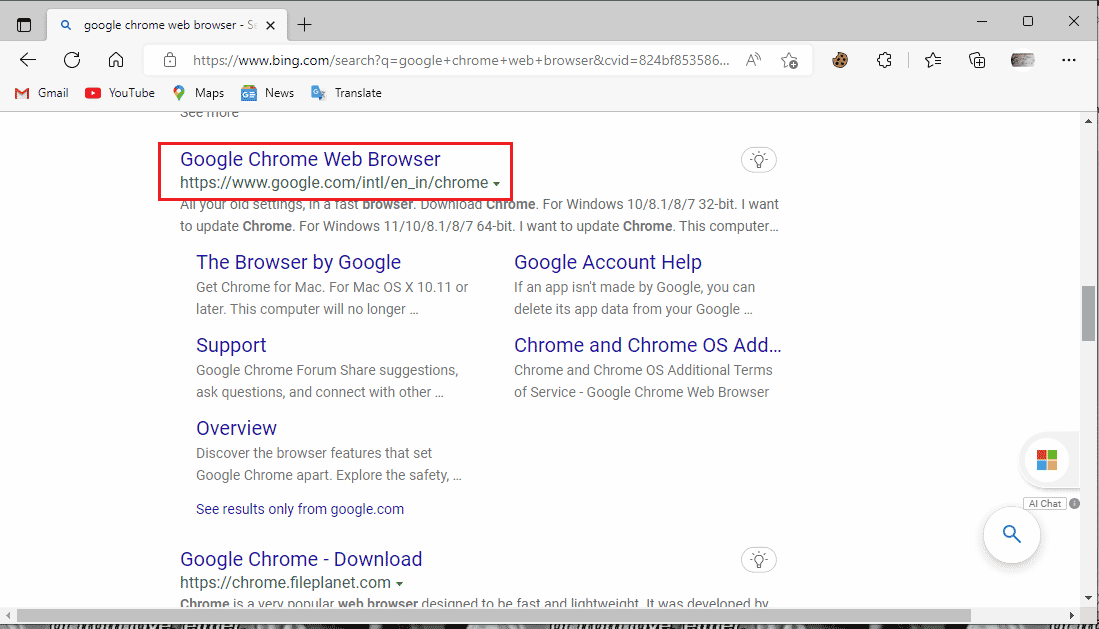Toggle lightbulb insight for Google Chrome Web Browser
The height and width of the screenshot is (629, 1099).
tap(759, 159)
